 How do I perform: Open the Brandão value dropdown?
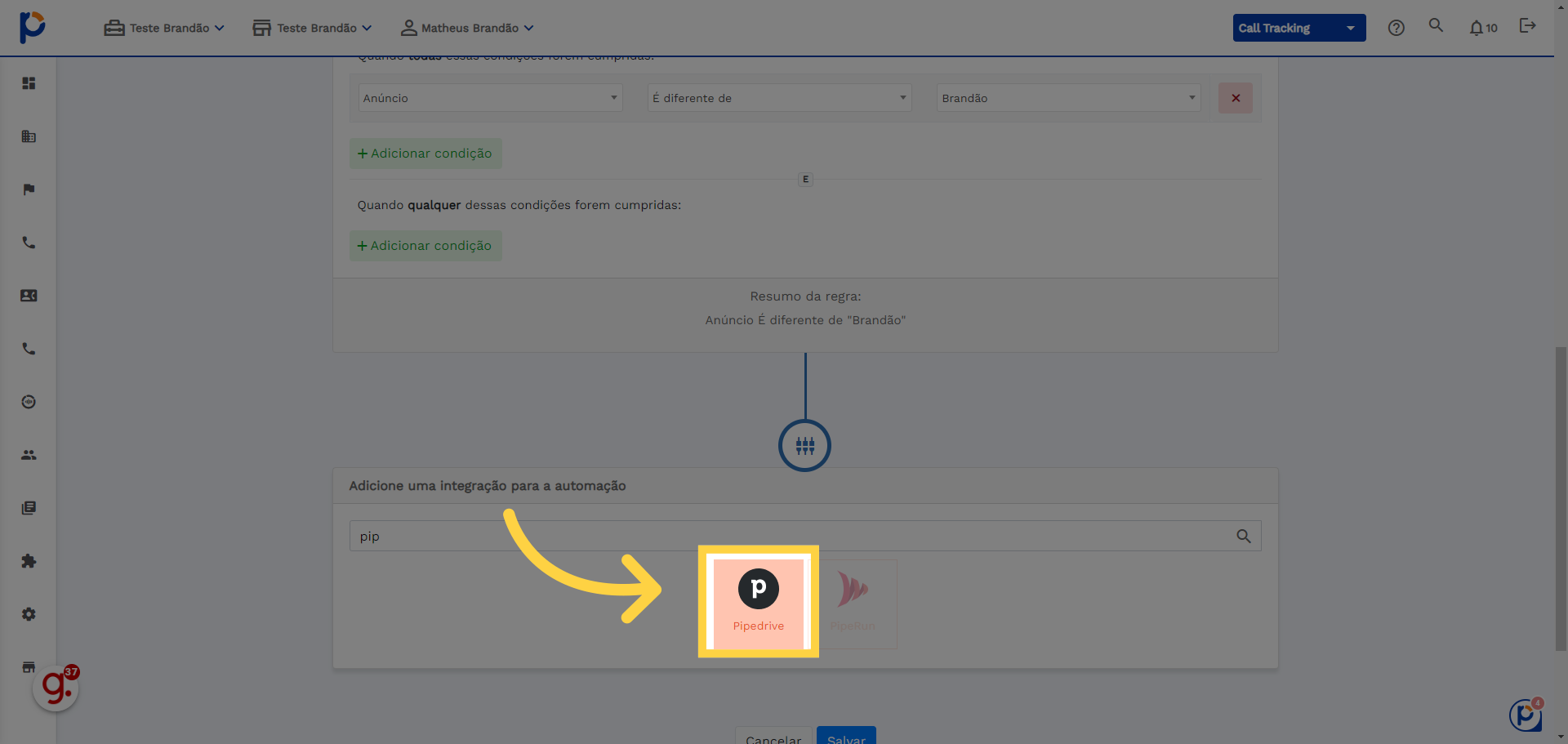click(1068, 98)
